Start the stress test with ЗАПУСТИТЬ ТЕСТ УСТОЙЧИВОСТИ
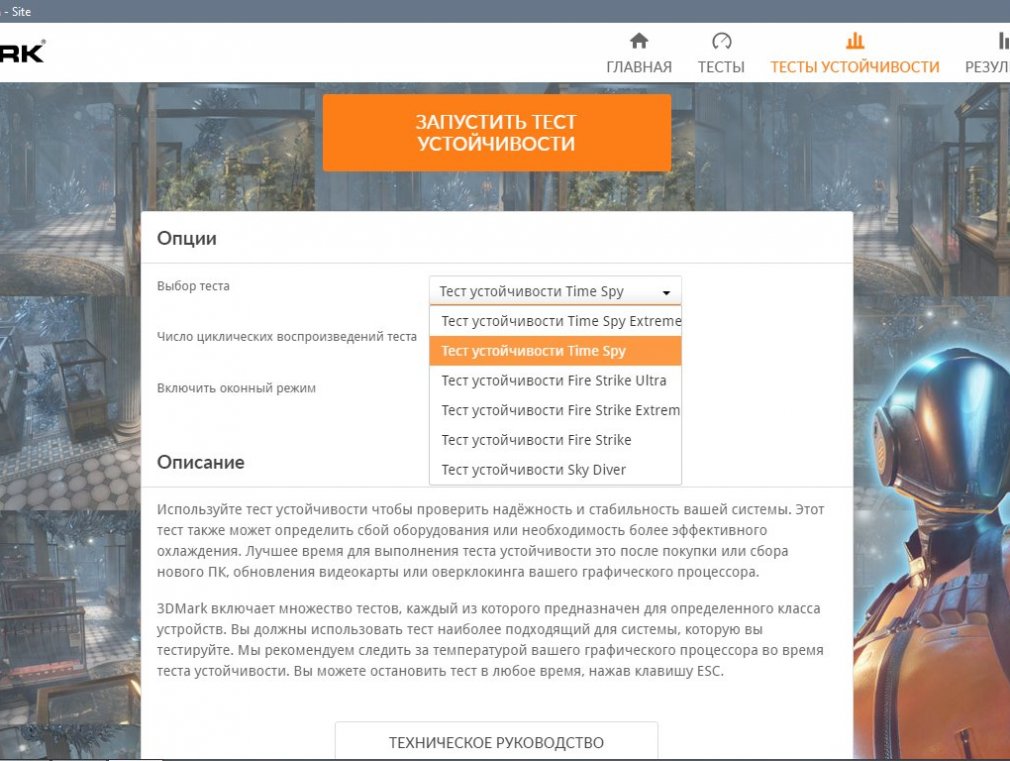The width and height of the screenshot is (1010, 761). [497, 133]
